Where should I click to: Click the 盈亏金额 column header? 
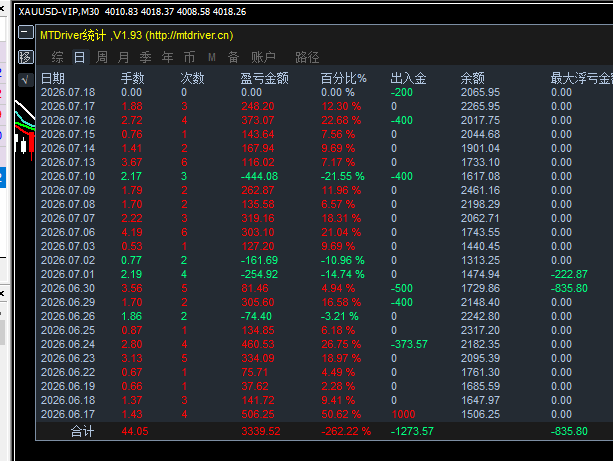[264, 78]
